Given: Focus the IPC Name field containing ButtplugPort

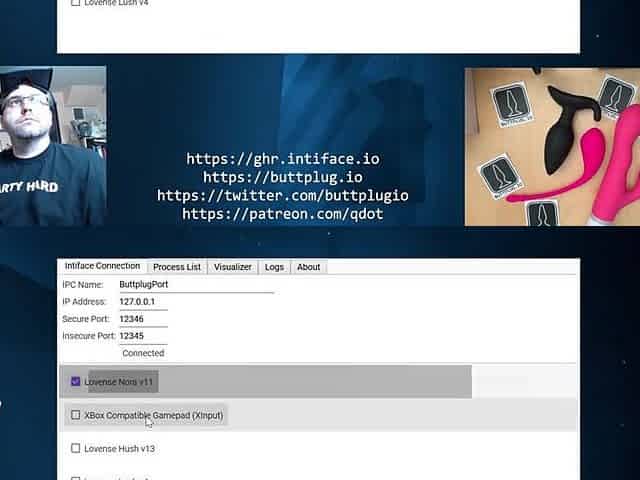Looking at the screenshot, I should click(196, 285).
